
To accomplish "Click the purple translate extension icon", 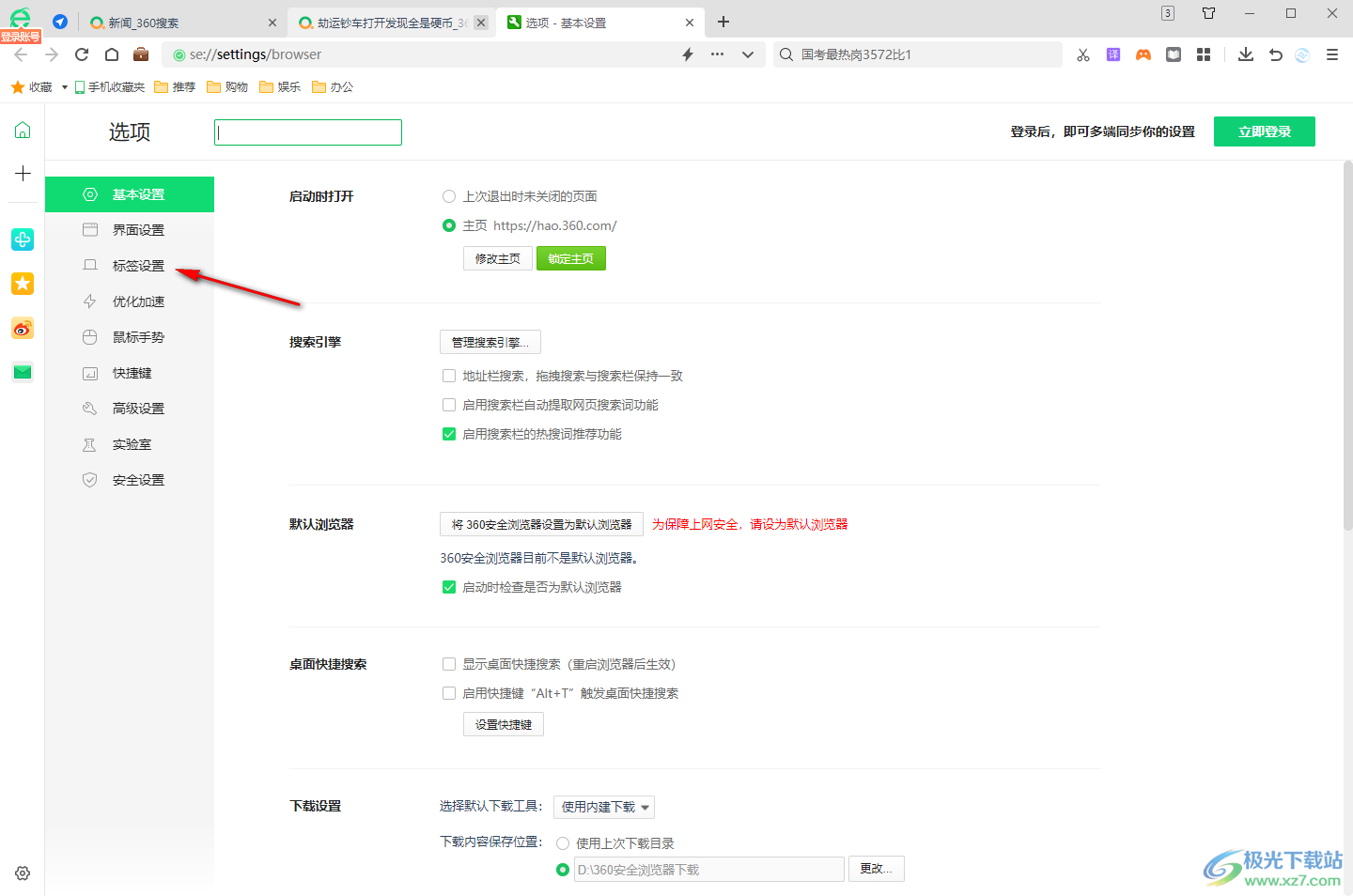I will pyautogui.click(x=1113, y=54).
